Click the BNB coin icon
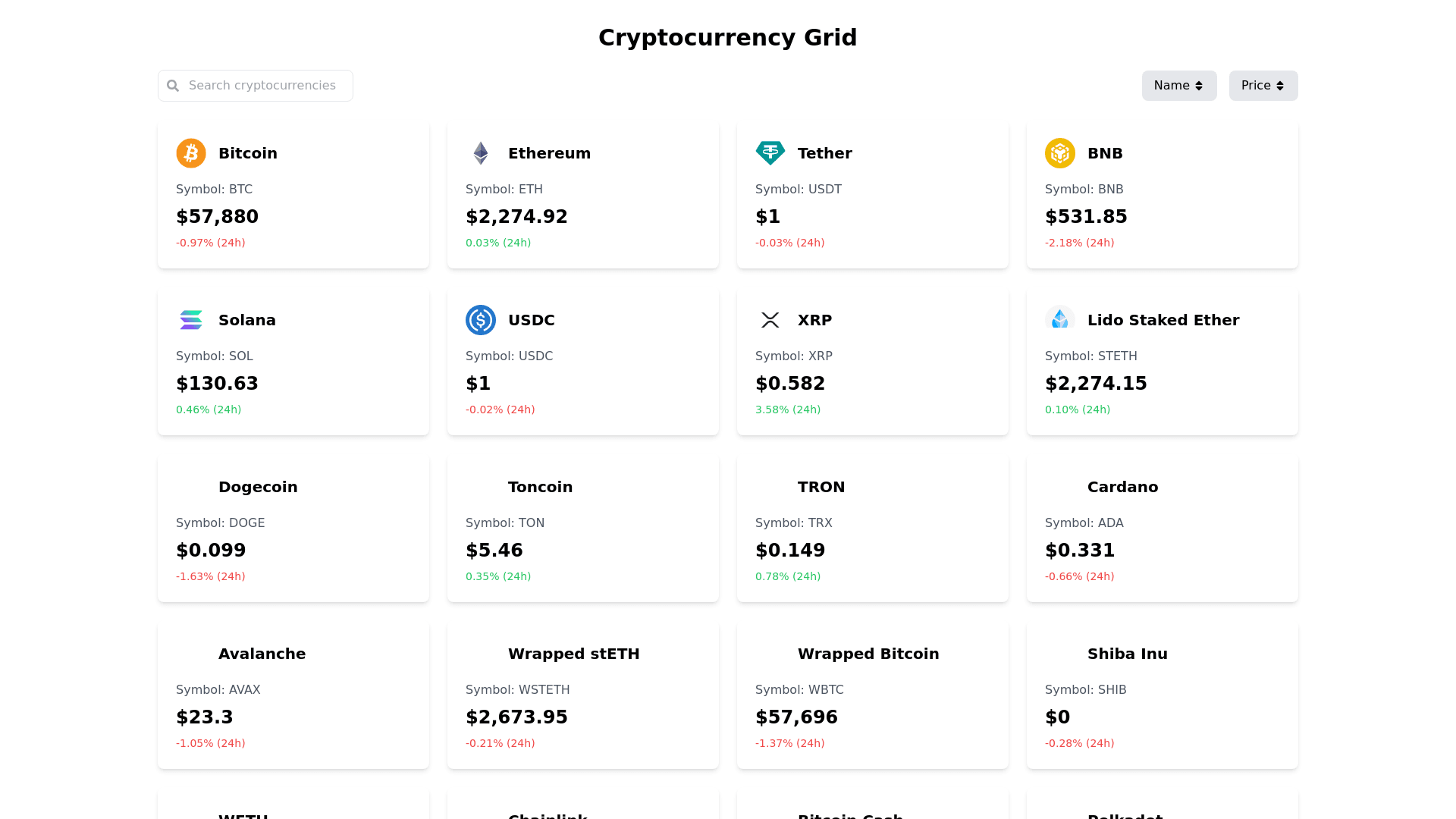Screen dimensions: 1456x819 (x=1060, y=153)
